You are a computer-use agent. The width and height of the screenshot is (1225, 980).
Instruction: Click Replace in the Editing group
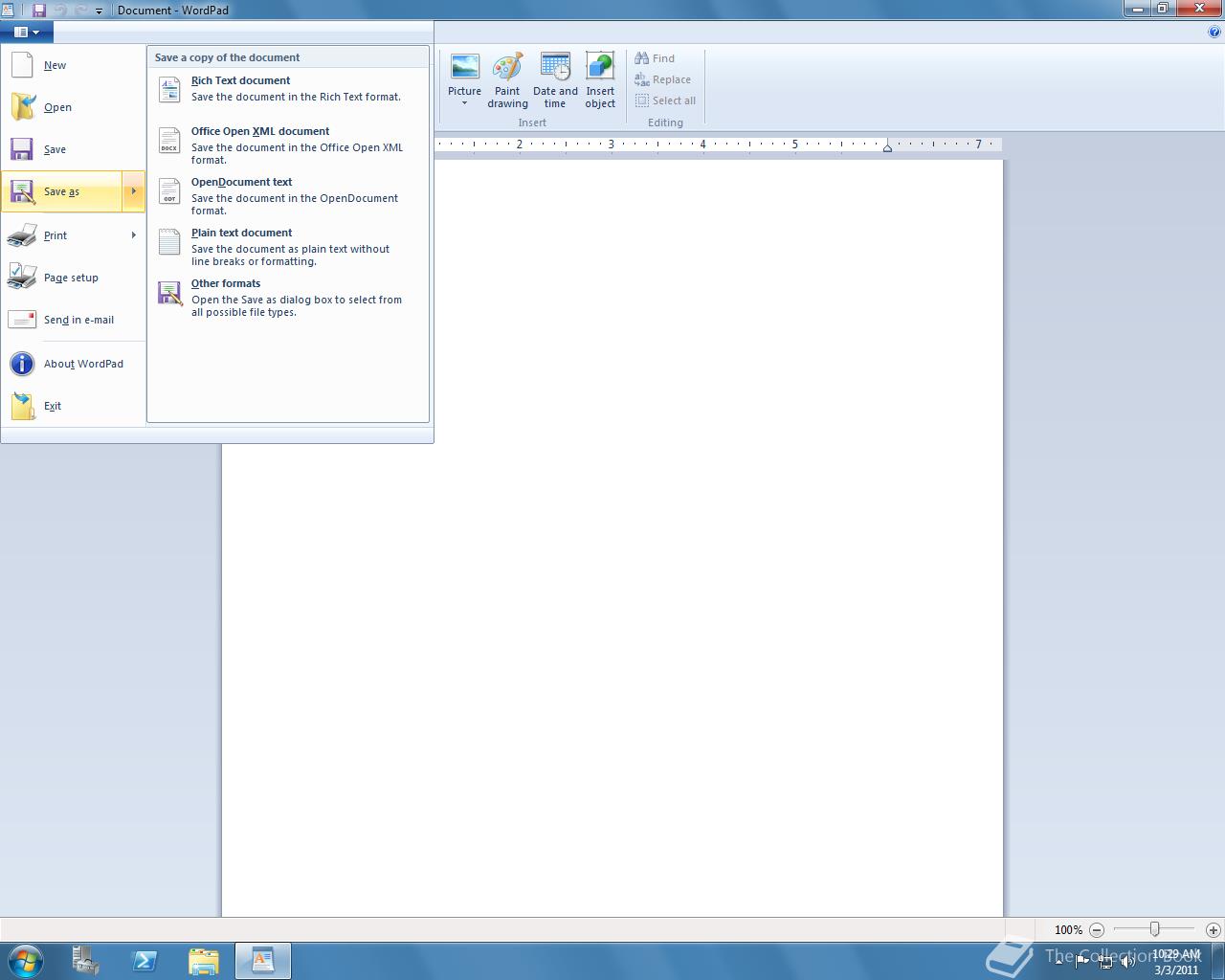click(662, 79)
